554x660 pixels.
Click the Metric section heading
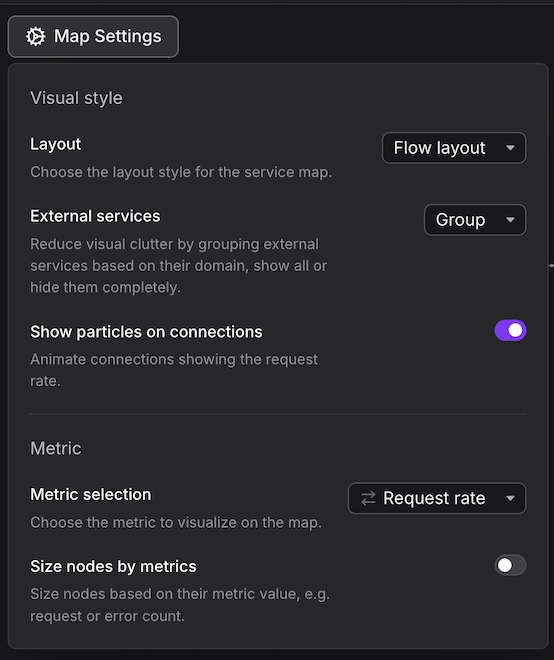56,448
